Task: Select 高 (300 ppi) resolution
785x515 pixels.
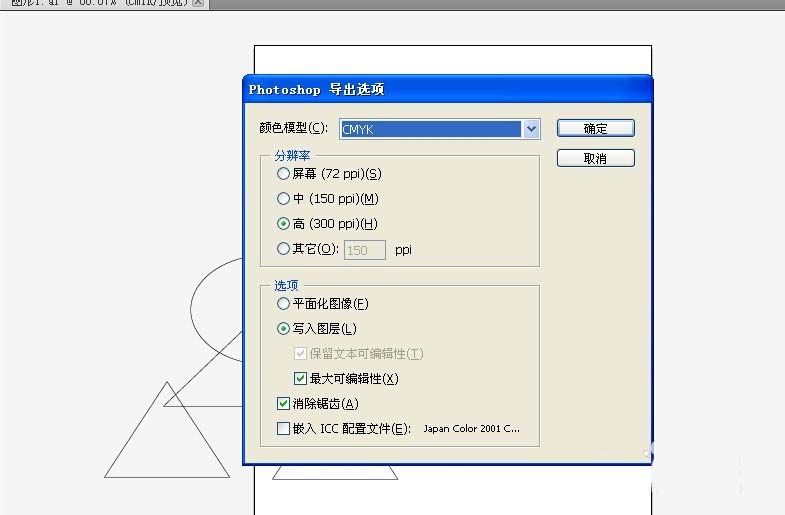Action: [283, 224]
